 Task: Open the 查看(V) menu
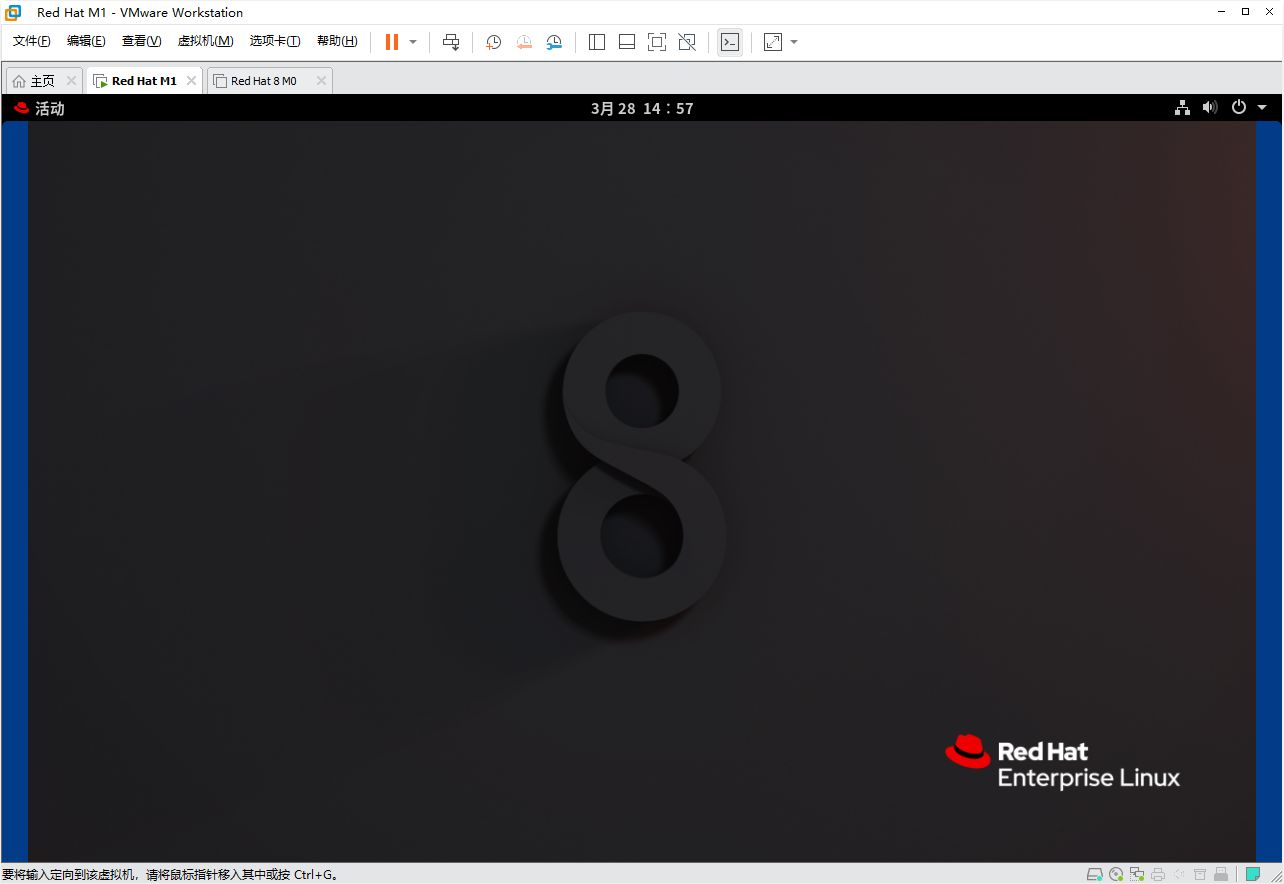click(141, 41)
